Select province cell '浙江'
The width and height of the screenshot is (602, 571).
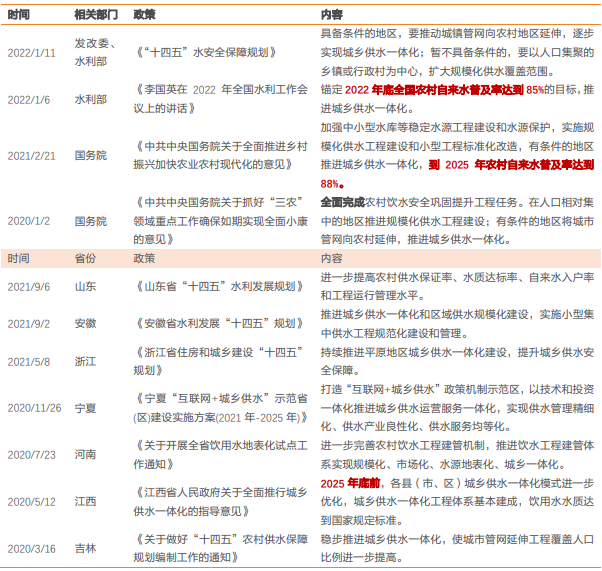point(85,361)
